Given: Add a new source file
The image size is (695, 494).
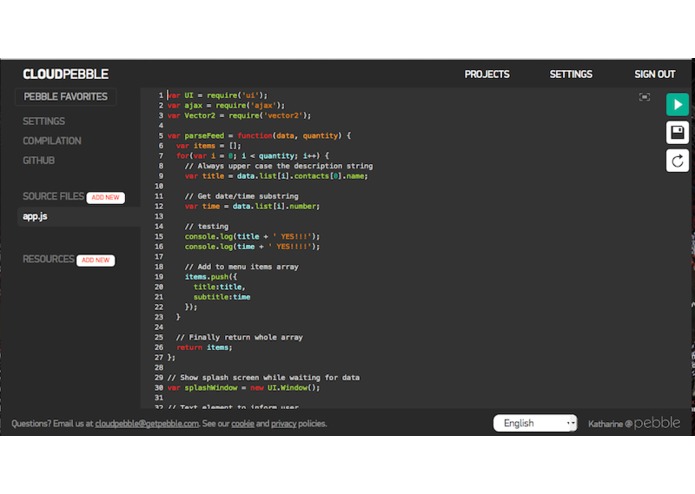Looking at the screenshot, I should point(105,198).
